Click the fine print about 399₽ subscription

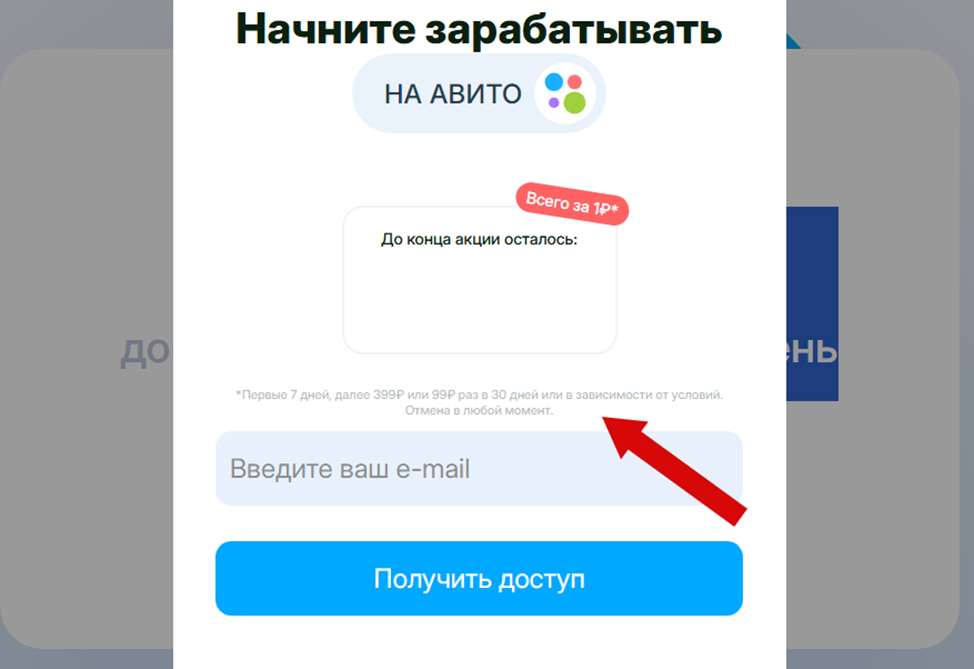[x=479, y=395]
